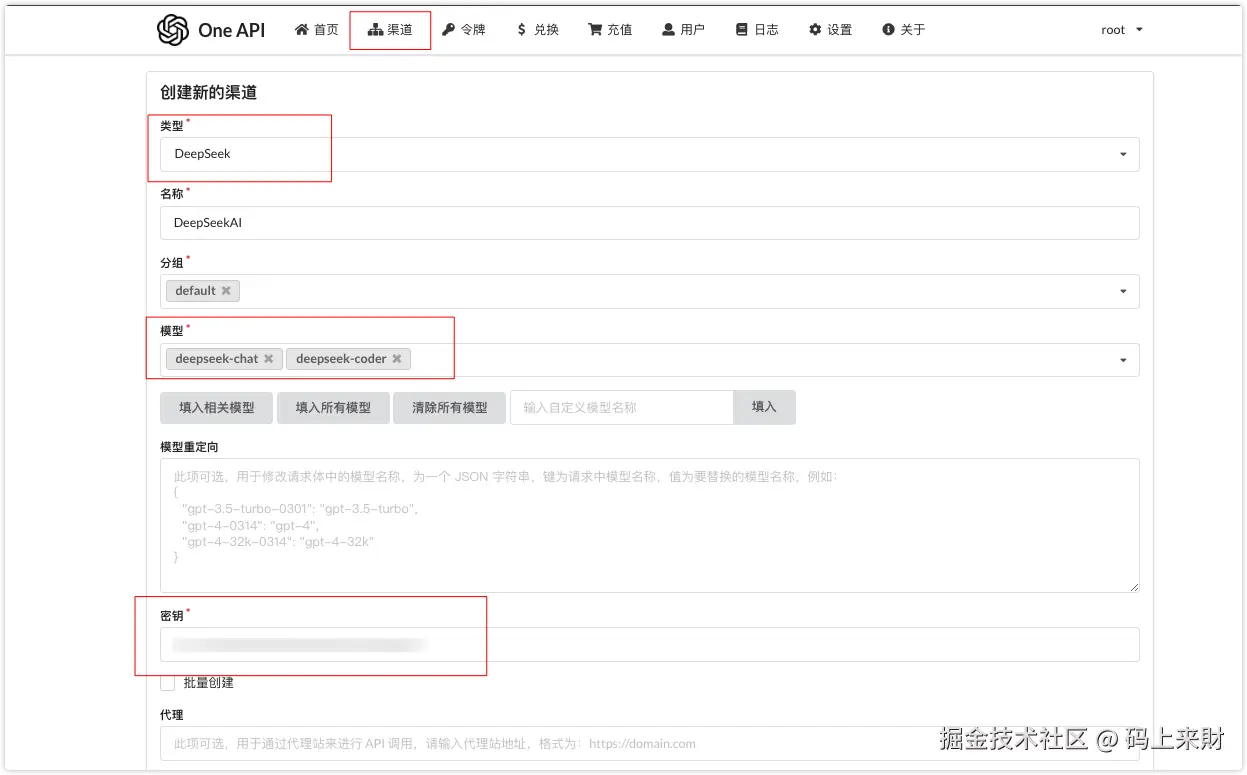Go to the 令牌 tokens page
The width and height of the screenshot is (1247, 775).
[x=464, y=30]
